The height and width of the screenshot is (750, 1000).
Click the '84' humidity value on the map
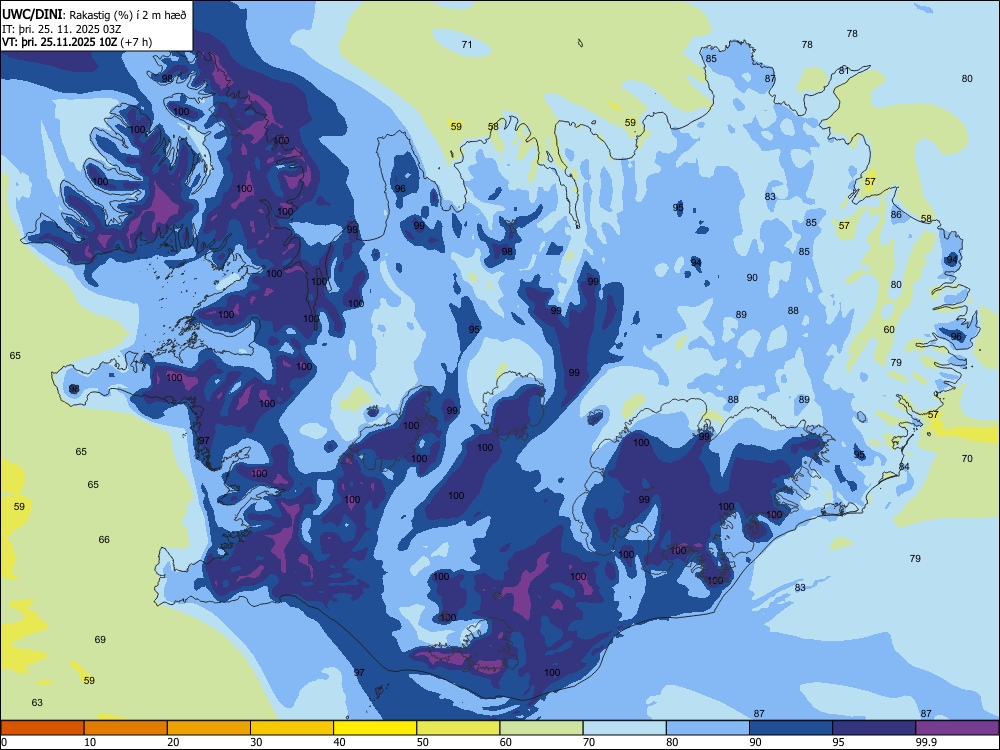(904, 467)
